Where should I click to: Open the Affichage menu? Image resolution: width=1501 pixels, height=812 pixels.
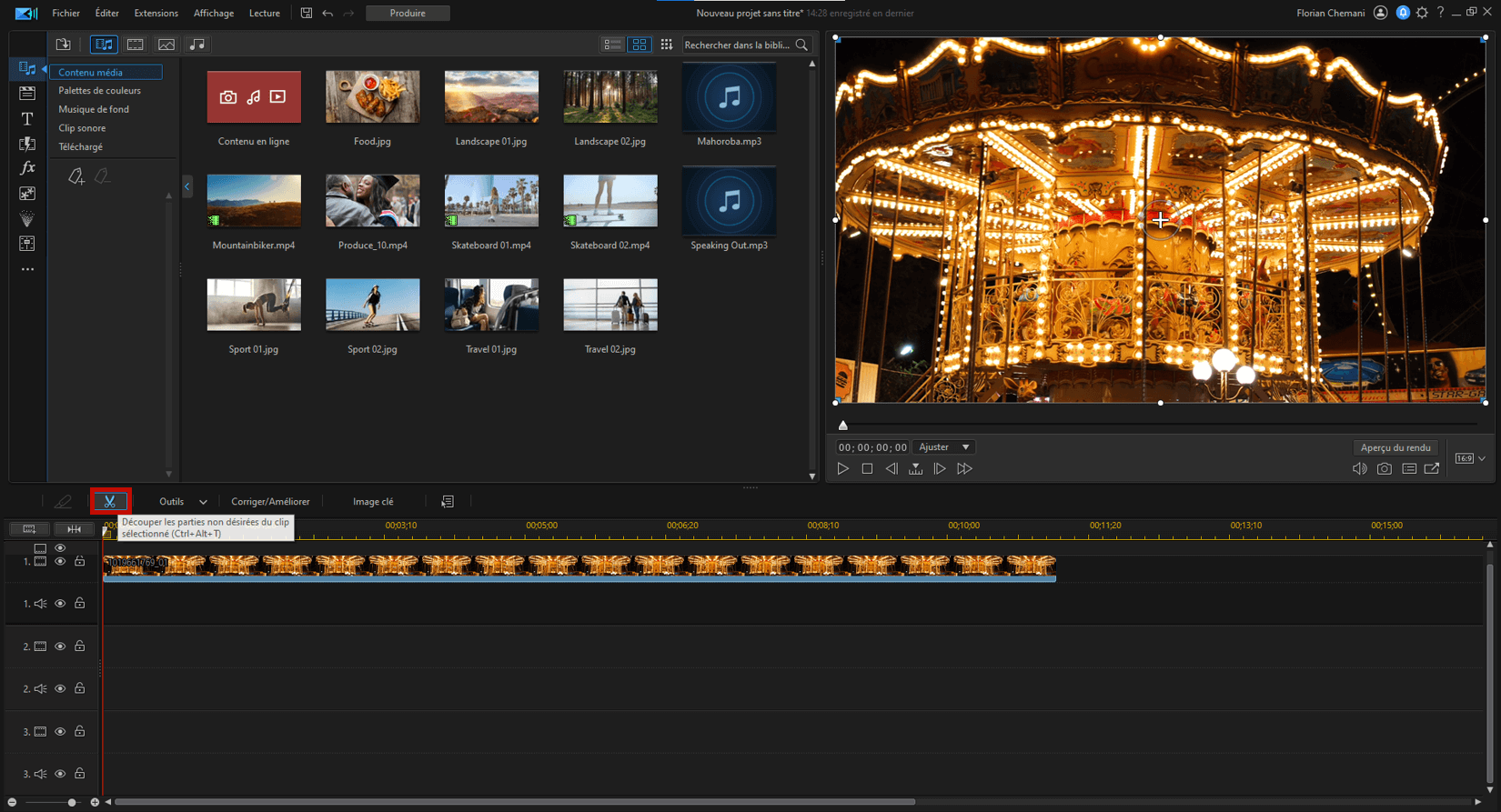pyautogui.click(x=214, y=14)
